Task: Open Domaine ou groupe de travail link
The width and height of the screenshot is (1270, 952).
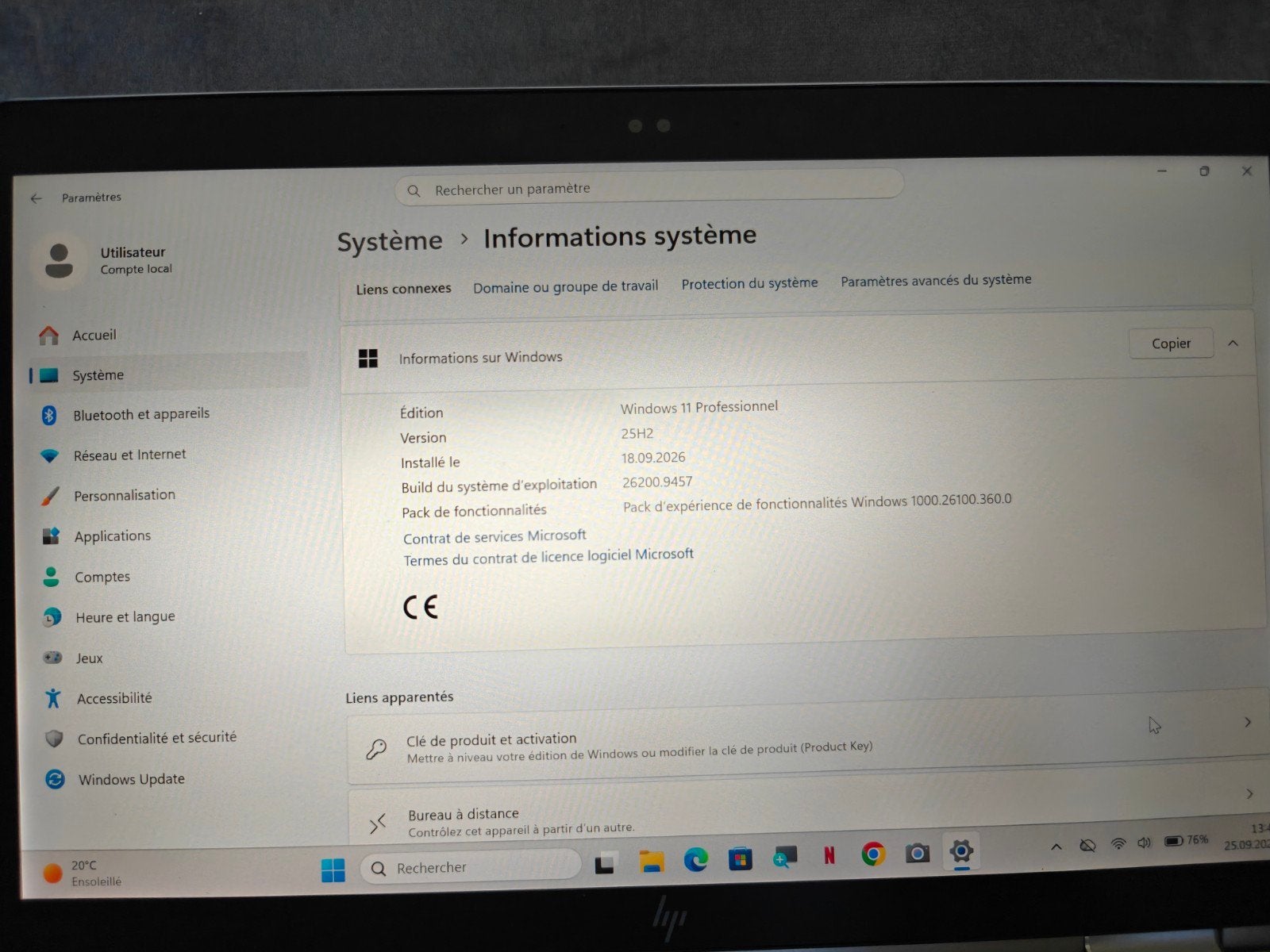Action: (x=565, y=286)
